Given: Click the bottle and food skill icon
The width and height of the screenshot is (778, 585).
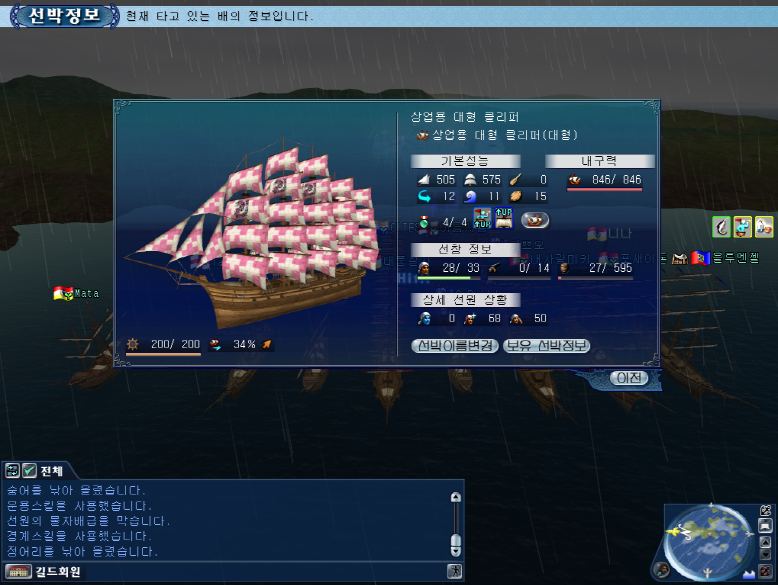Looking at the screenshot, I should 764,227.
